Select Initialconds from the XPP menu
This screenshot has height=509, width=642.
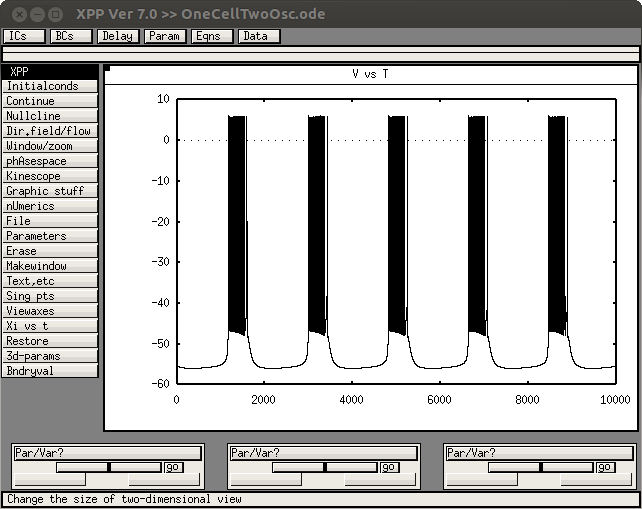pyautogui.click(x=50, y=86)
